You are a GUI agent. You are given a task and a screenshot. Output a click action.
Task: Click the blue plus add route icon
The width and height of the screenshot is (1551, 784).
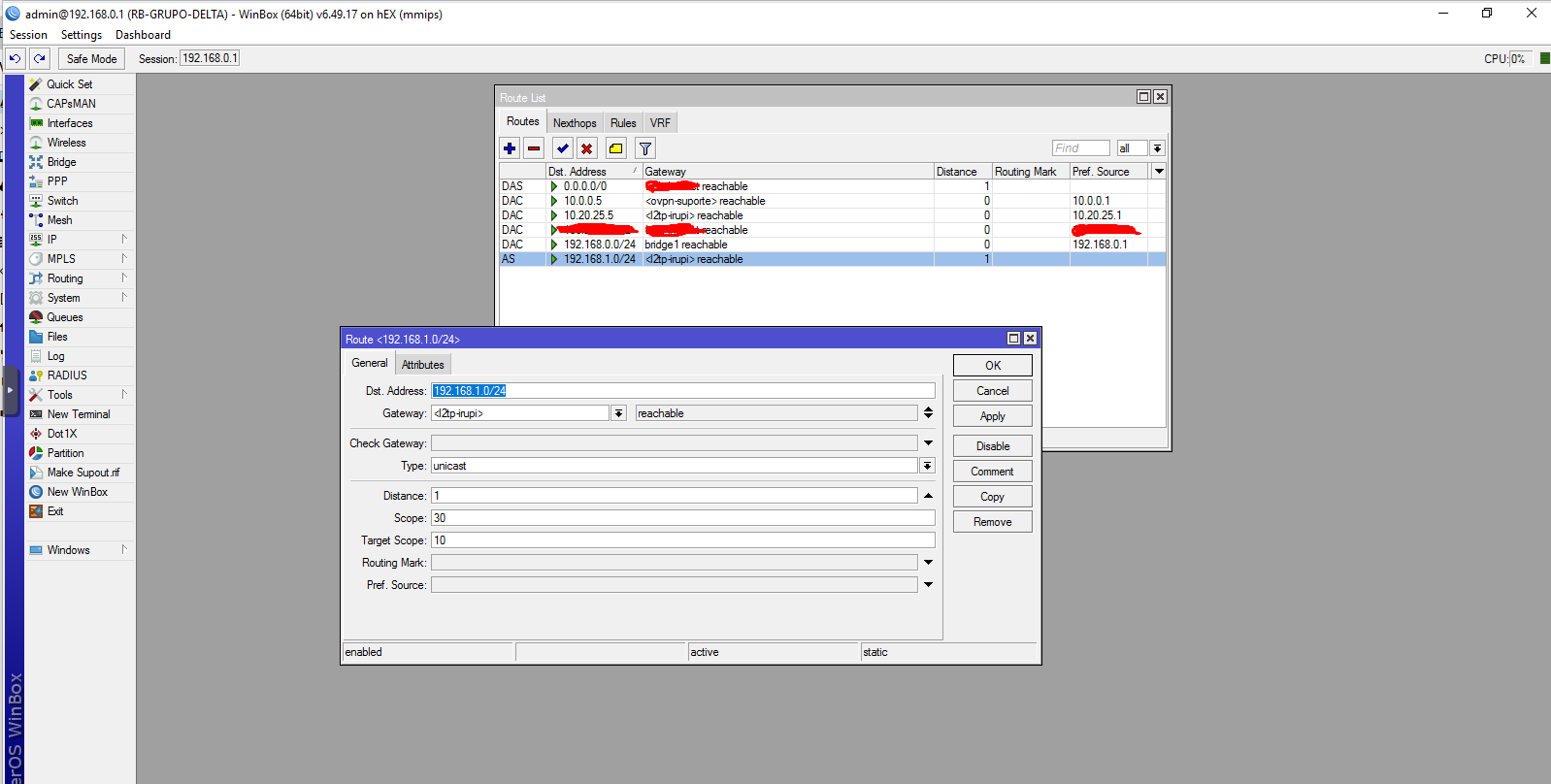510,148
